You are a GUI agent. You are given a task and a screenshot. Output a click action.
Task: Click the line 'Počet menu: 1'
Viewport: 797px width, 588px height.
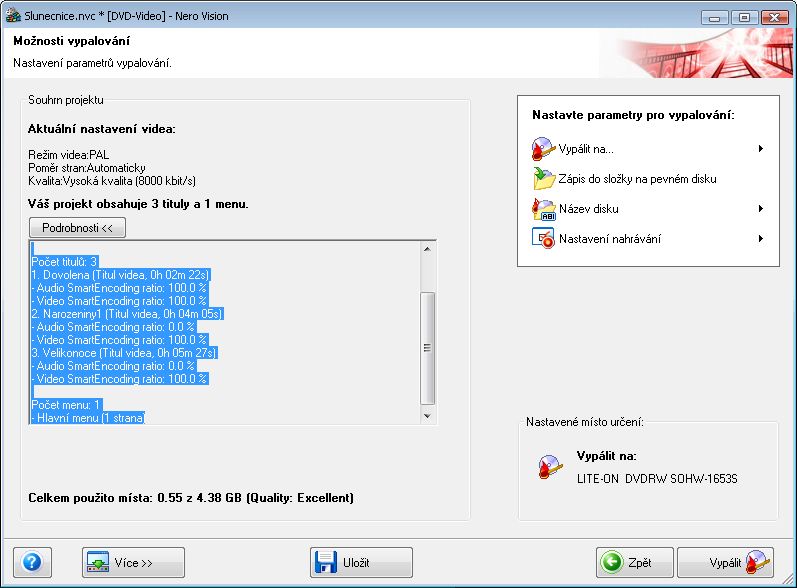(66, 405)
